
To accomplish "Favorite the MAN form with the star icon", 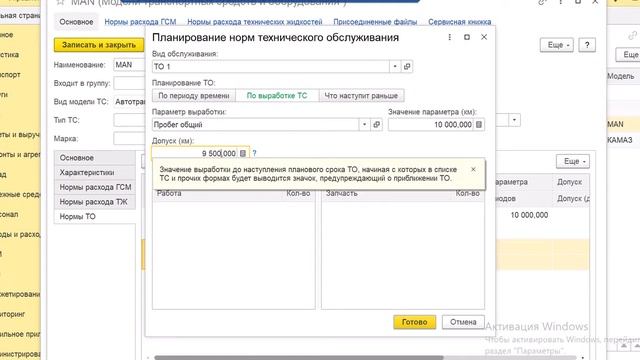I will coord(60,2).
